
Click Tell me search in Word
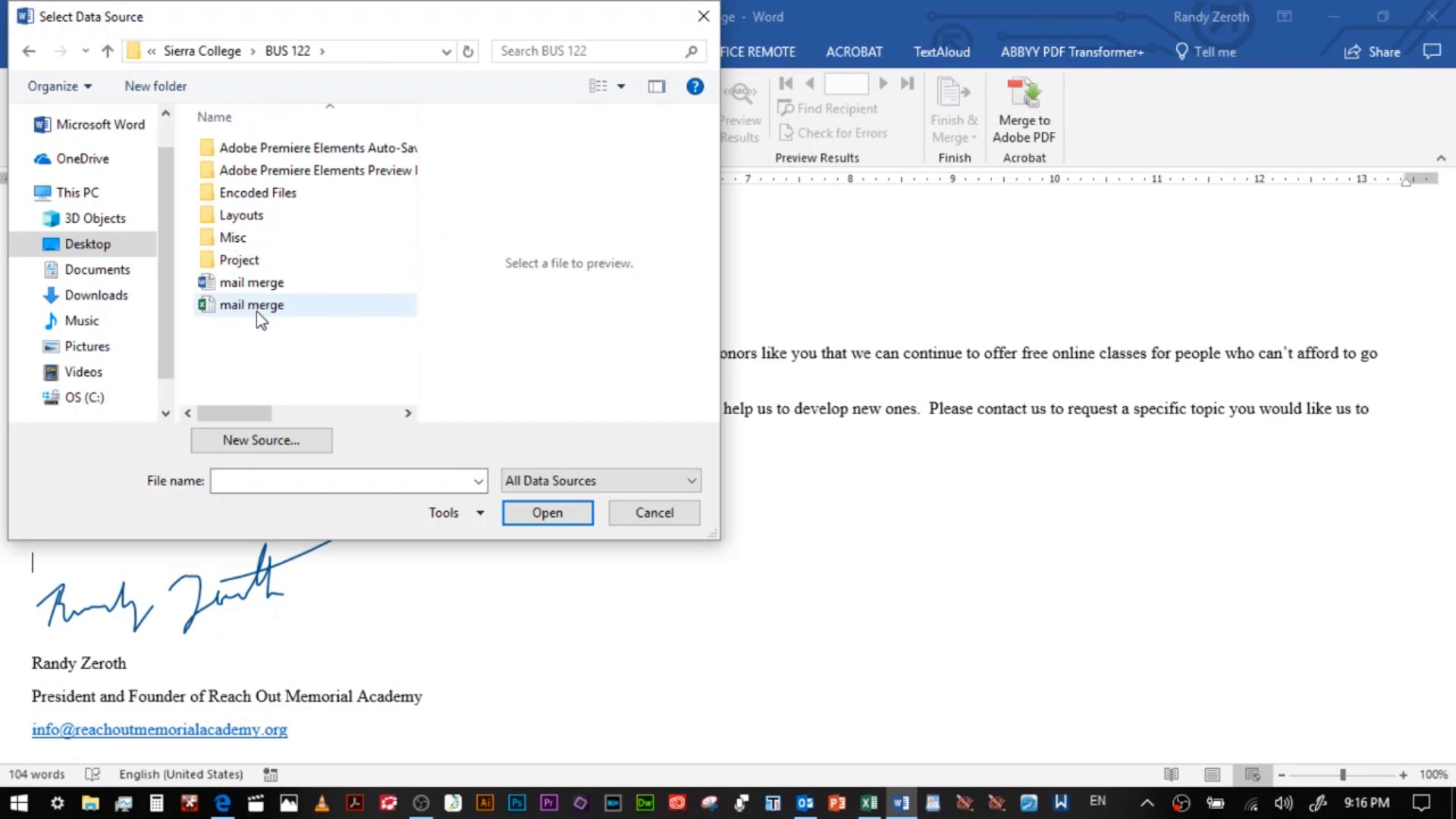pyautogui.click(x=1206, y=52)
